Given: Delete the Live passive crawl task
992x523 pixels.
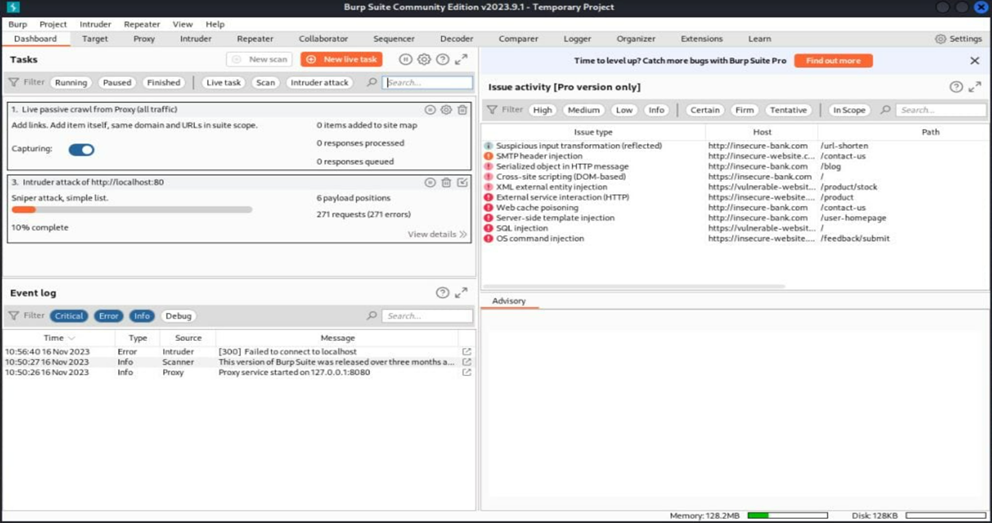Looking at the screenshot, I should click(462, 109).
